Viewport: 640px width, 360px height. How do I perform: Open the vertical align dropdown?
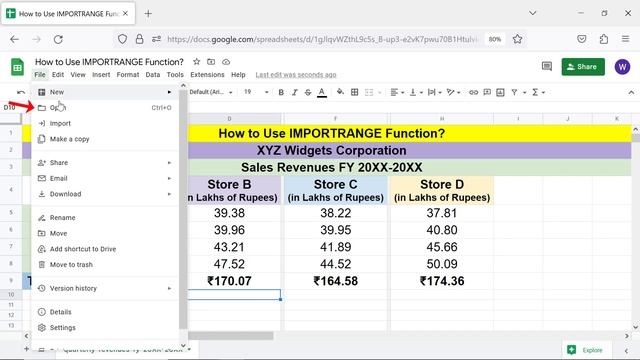416,92
